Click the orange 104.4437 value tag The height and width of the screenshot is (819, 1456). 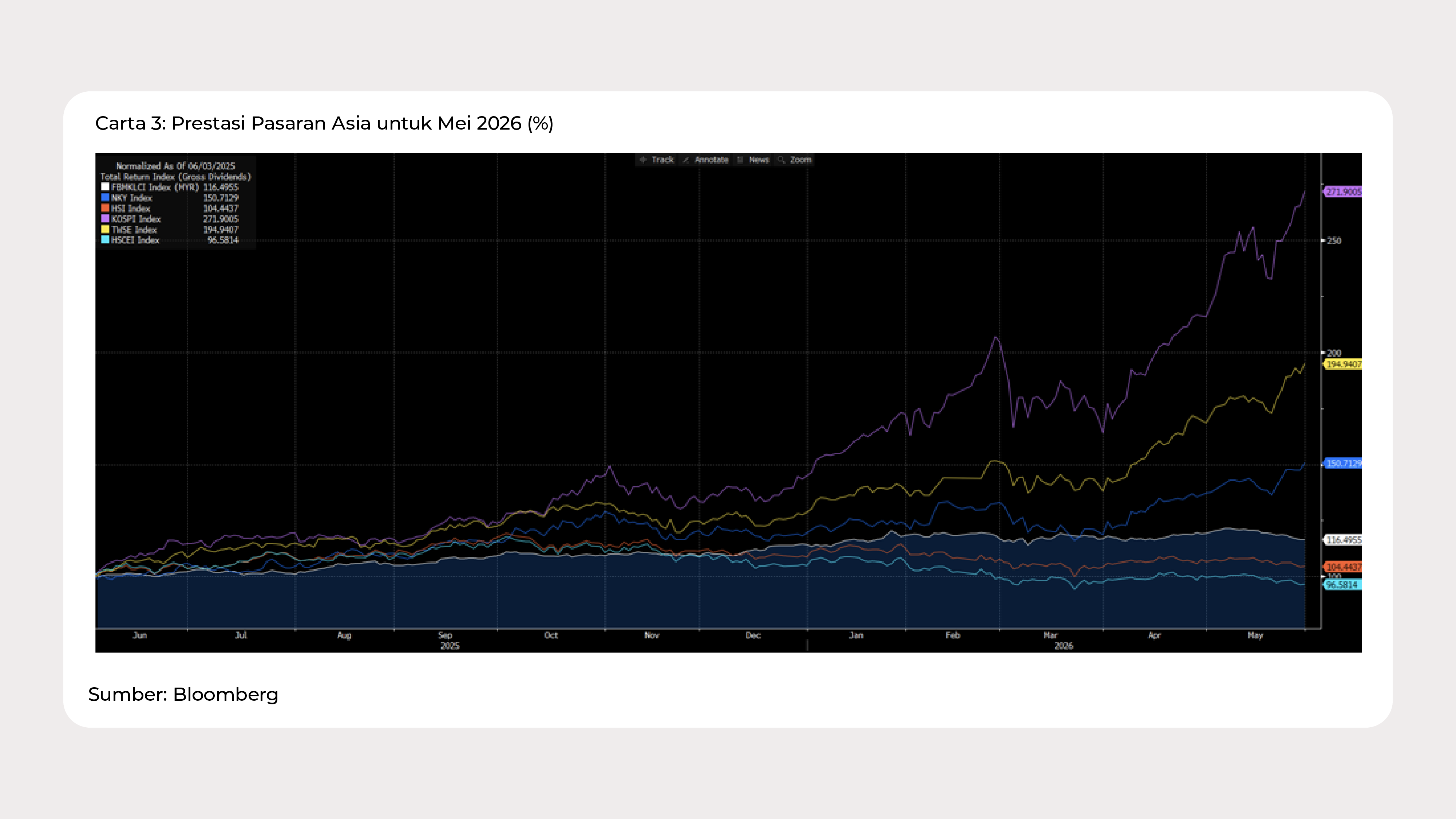[x=1343, y=566]
